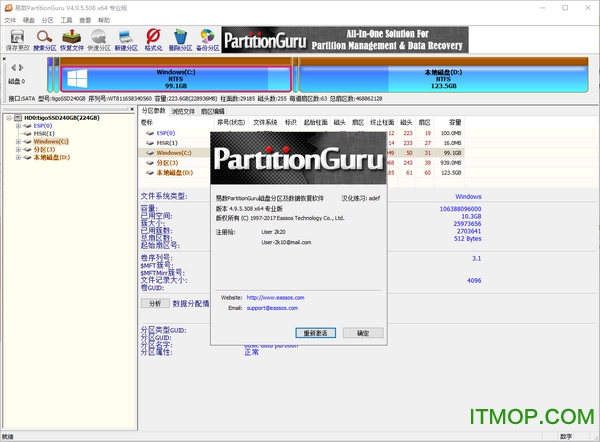The height and width of the screenshot is (442, 600).
Task: Select the HD0:tigoSSD240GB(224GB) tree item
Action: (62, 118)
